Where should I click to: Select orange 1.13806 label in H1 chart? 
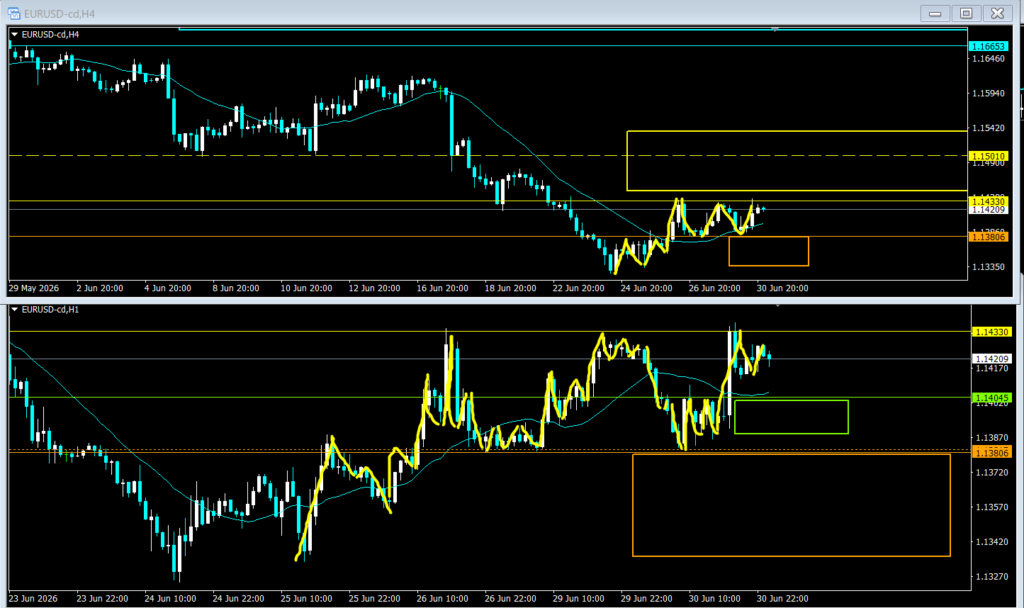(992, 453)
